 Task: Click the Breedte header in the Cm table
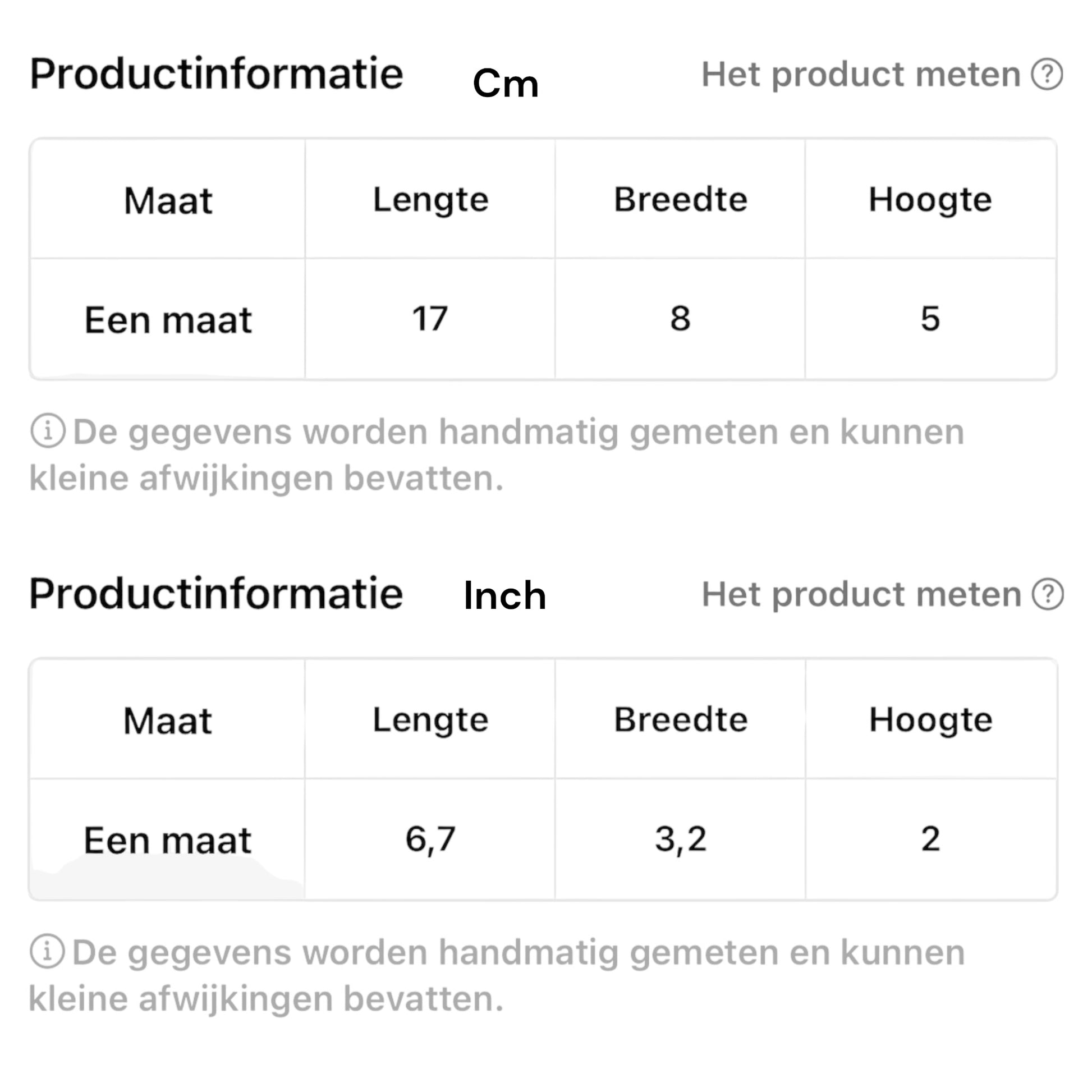[x=681, y=200]
